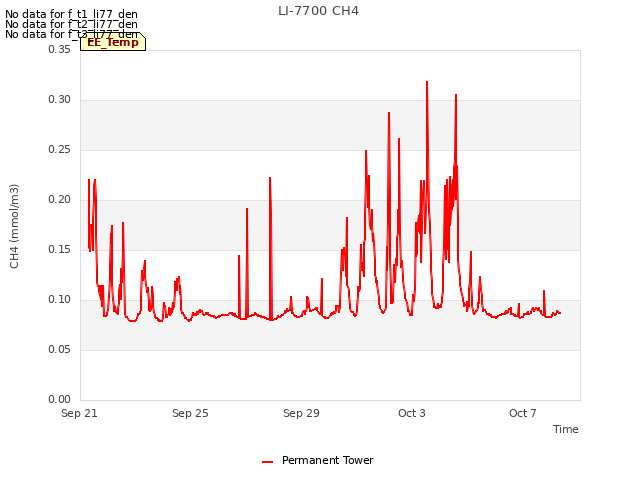This screenshot has width=640, height=480.
Task: Click the Sep 21 x-axis tick label
Action: pyautogui.click(x=79, y=413)
